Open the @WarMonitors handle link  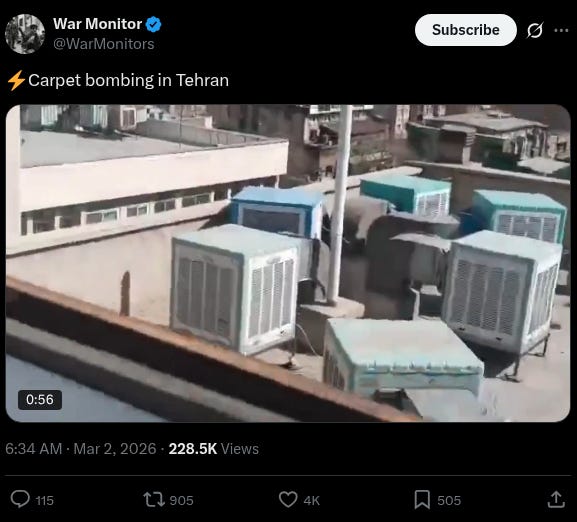[x=103, y=44]
